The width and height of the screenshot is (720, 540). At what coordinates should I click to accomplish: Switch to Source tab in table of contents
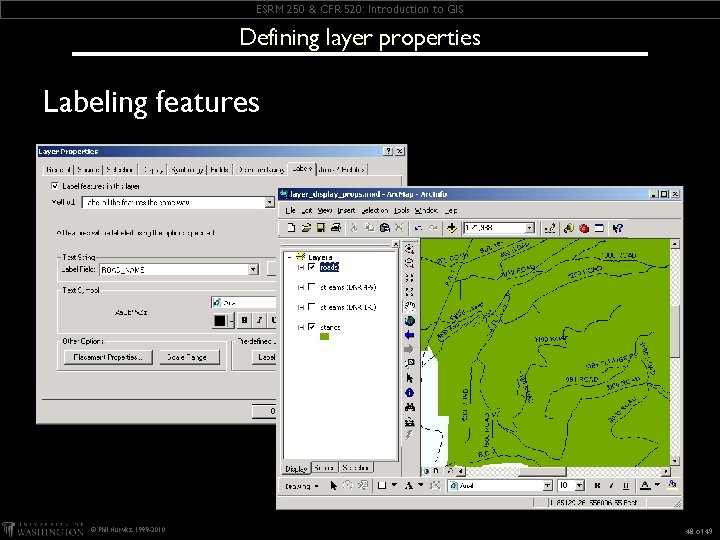[324, 468]
